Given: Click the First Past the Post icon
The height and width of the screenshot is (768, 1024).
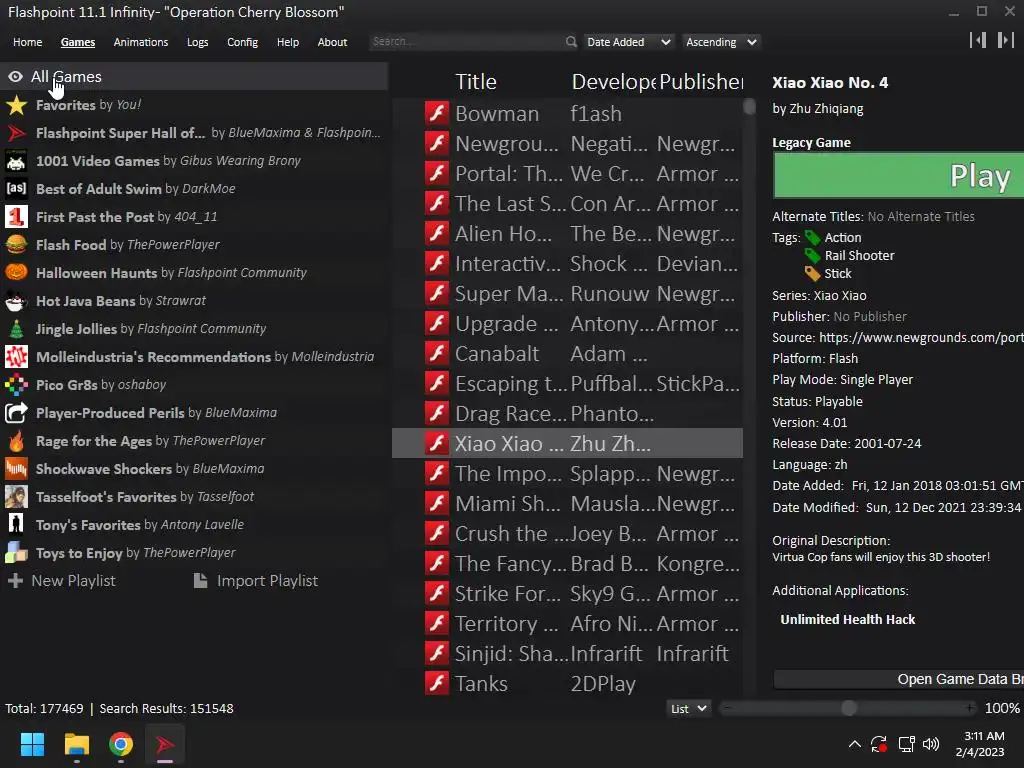Looking at the screenshot, I should point(16,217).
